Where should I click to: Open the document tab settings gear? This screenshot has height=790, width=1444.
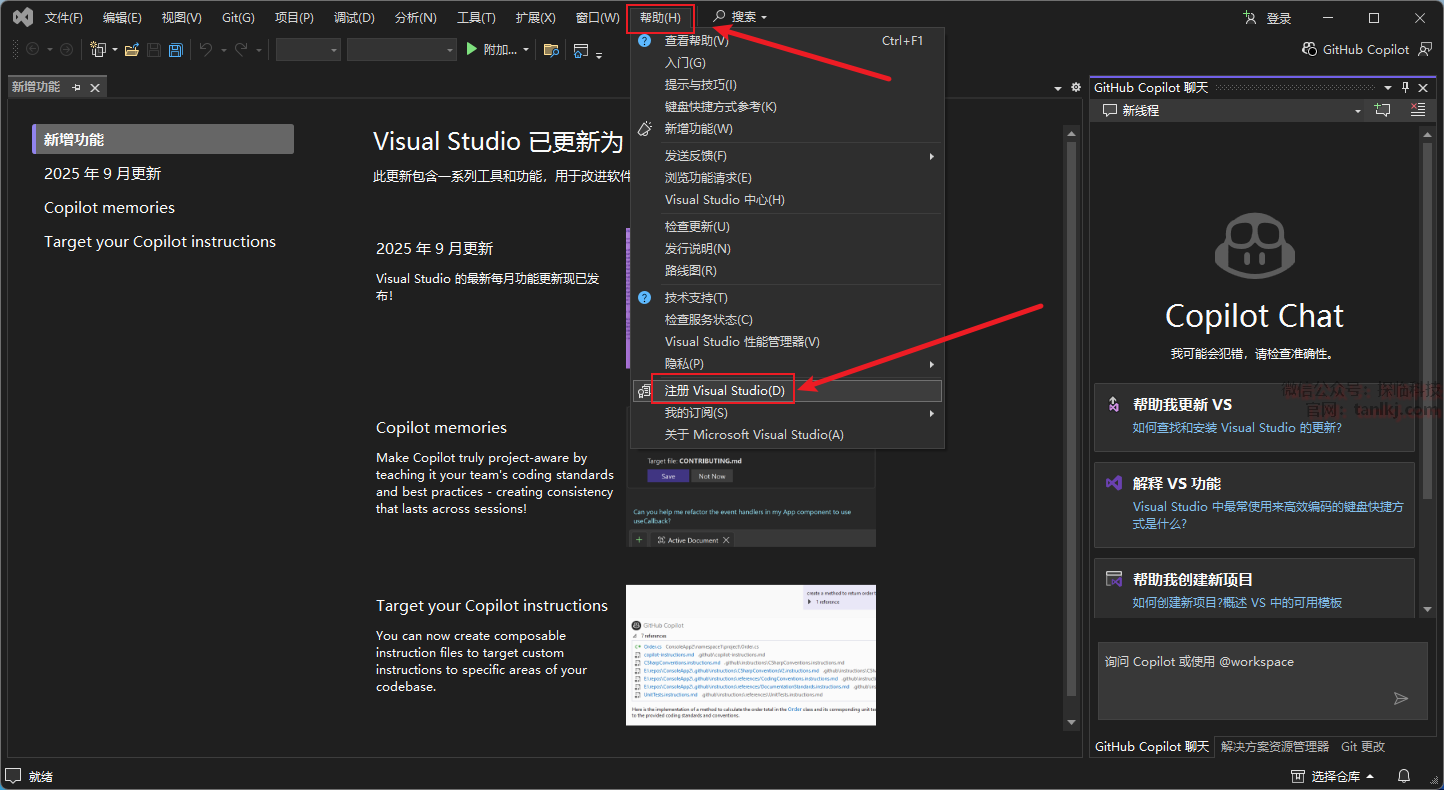[1076, 88]
